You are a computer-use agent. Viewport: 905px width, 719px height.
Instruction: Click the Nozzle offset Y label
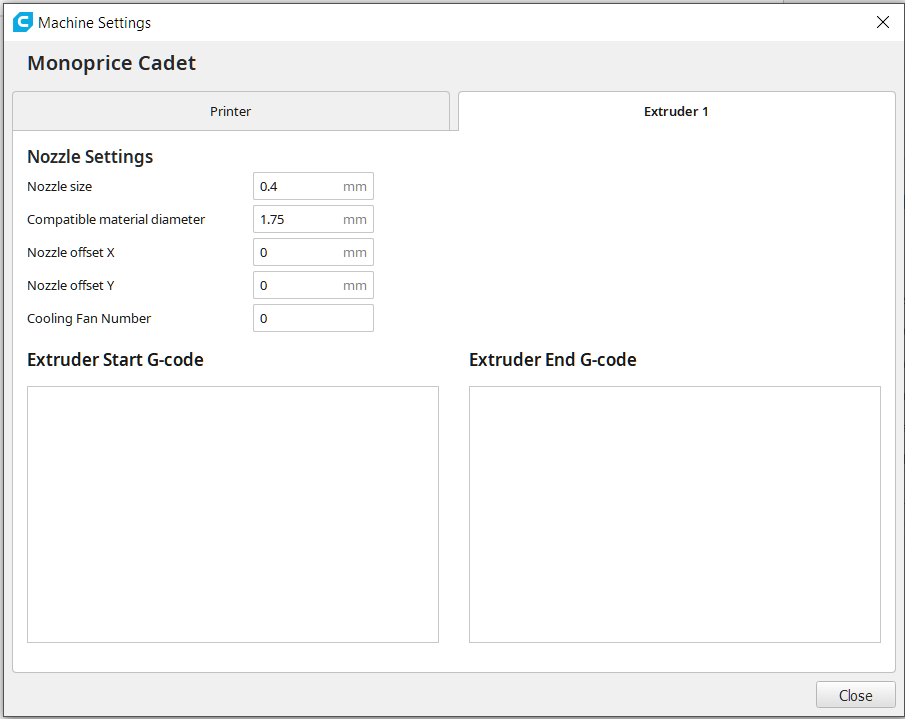pyautogui.click(x=71, y=285)
